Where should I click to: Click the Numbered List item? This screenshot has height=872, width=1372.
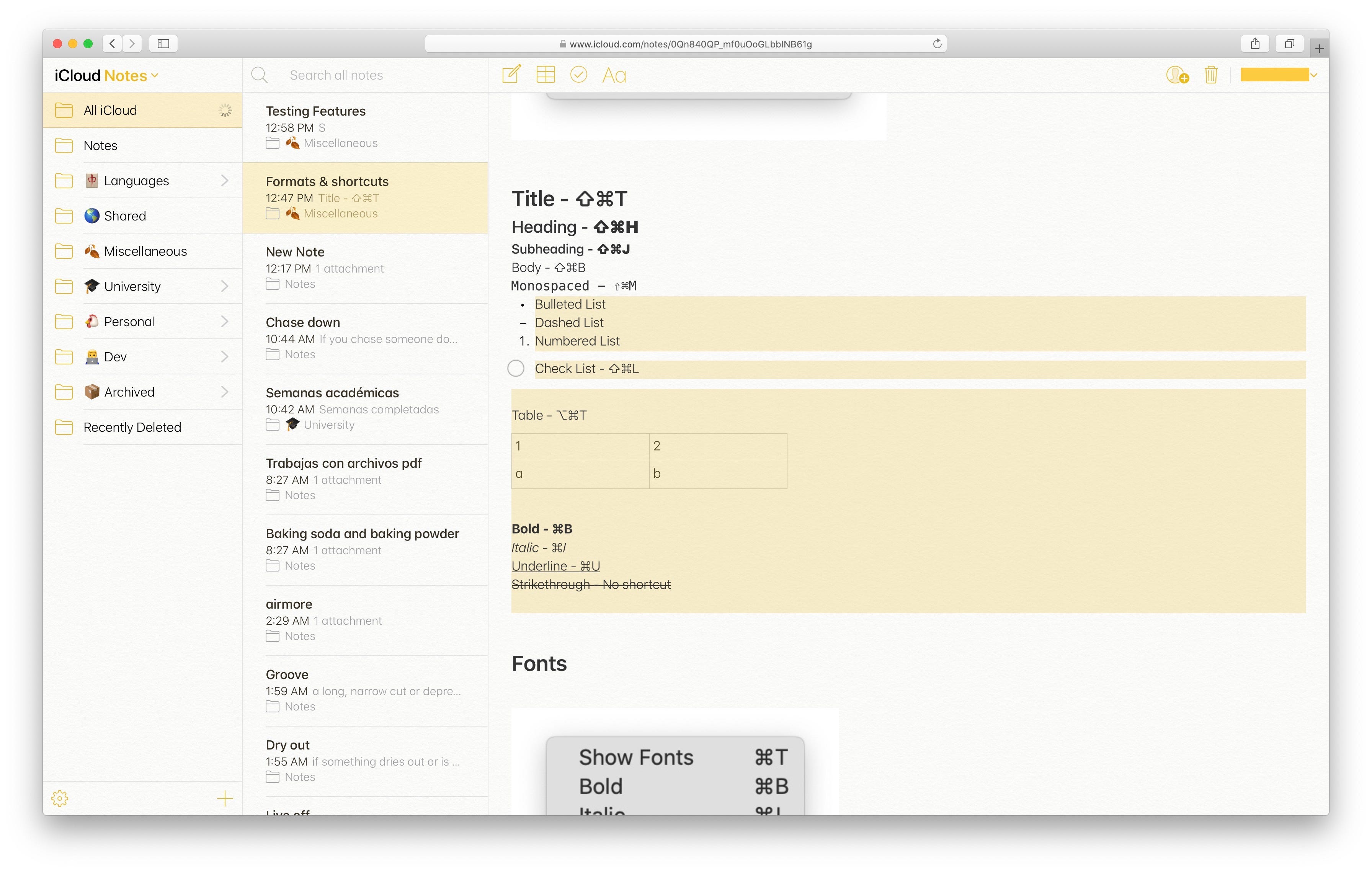point(577,341)
